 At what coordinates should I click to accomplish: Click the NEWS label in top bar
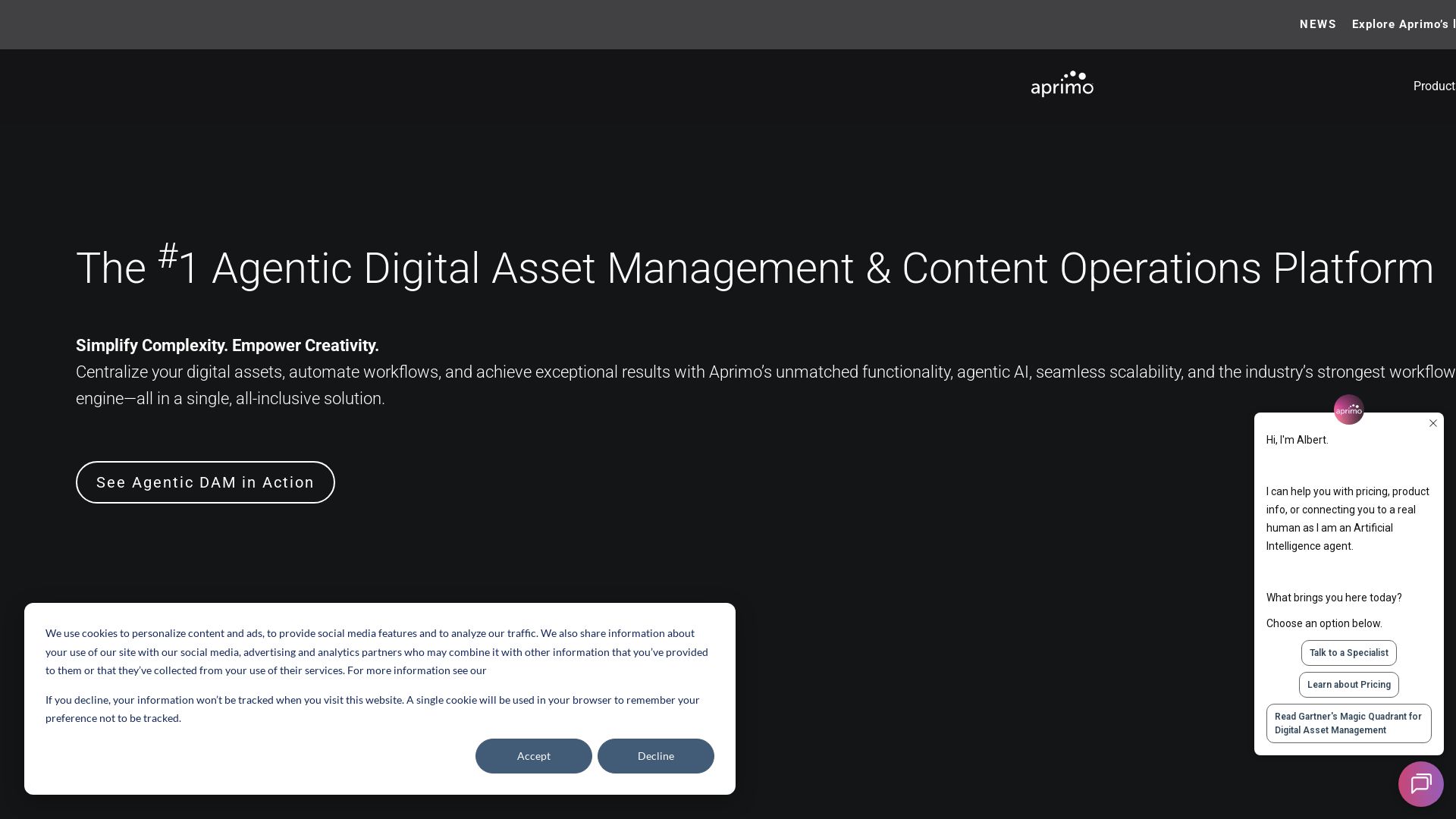(x=1318, y=24)
